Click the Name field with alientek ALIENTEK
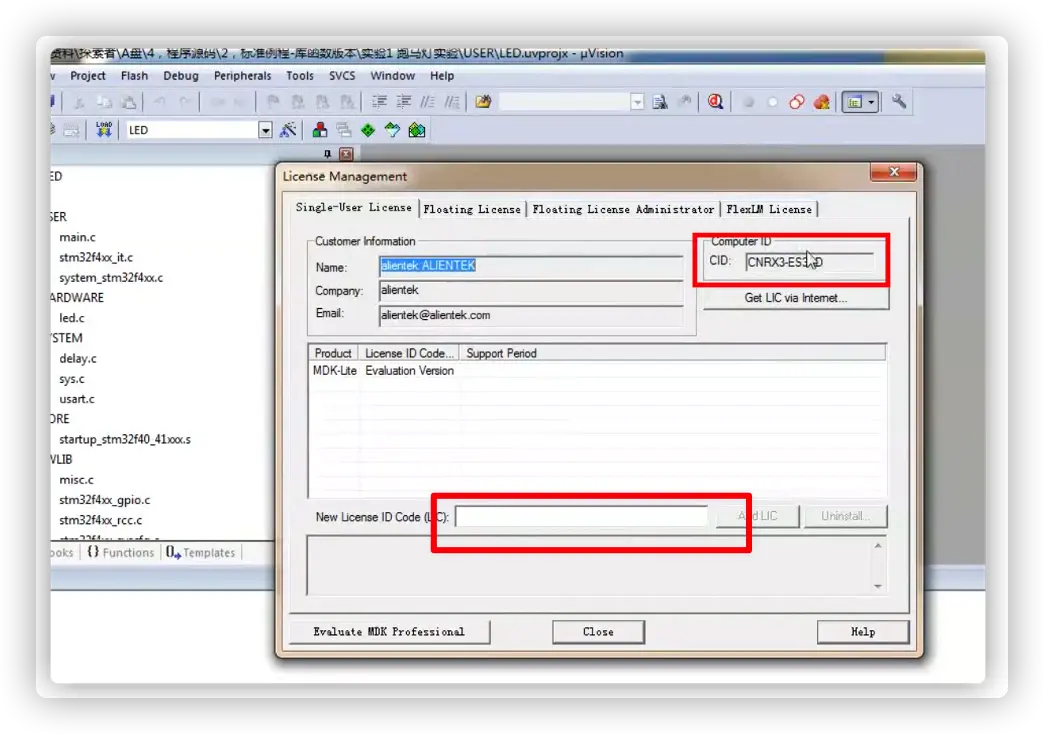This screenshot has width=1044, height=734. 531,266
